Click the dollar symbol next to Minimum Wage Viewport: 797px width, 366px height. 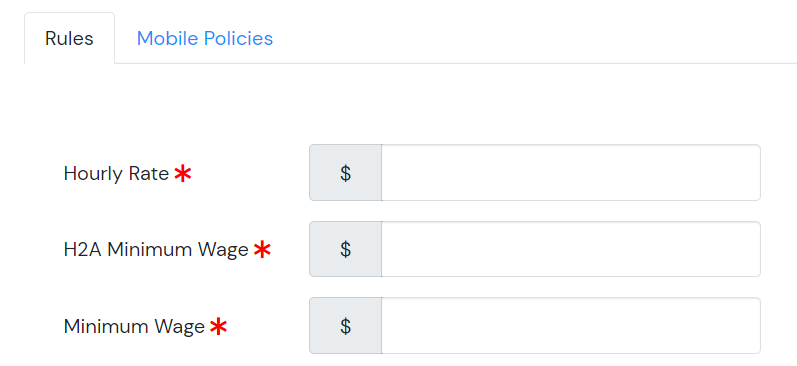coord(346,325)
